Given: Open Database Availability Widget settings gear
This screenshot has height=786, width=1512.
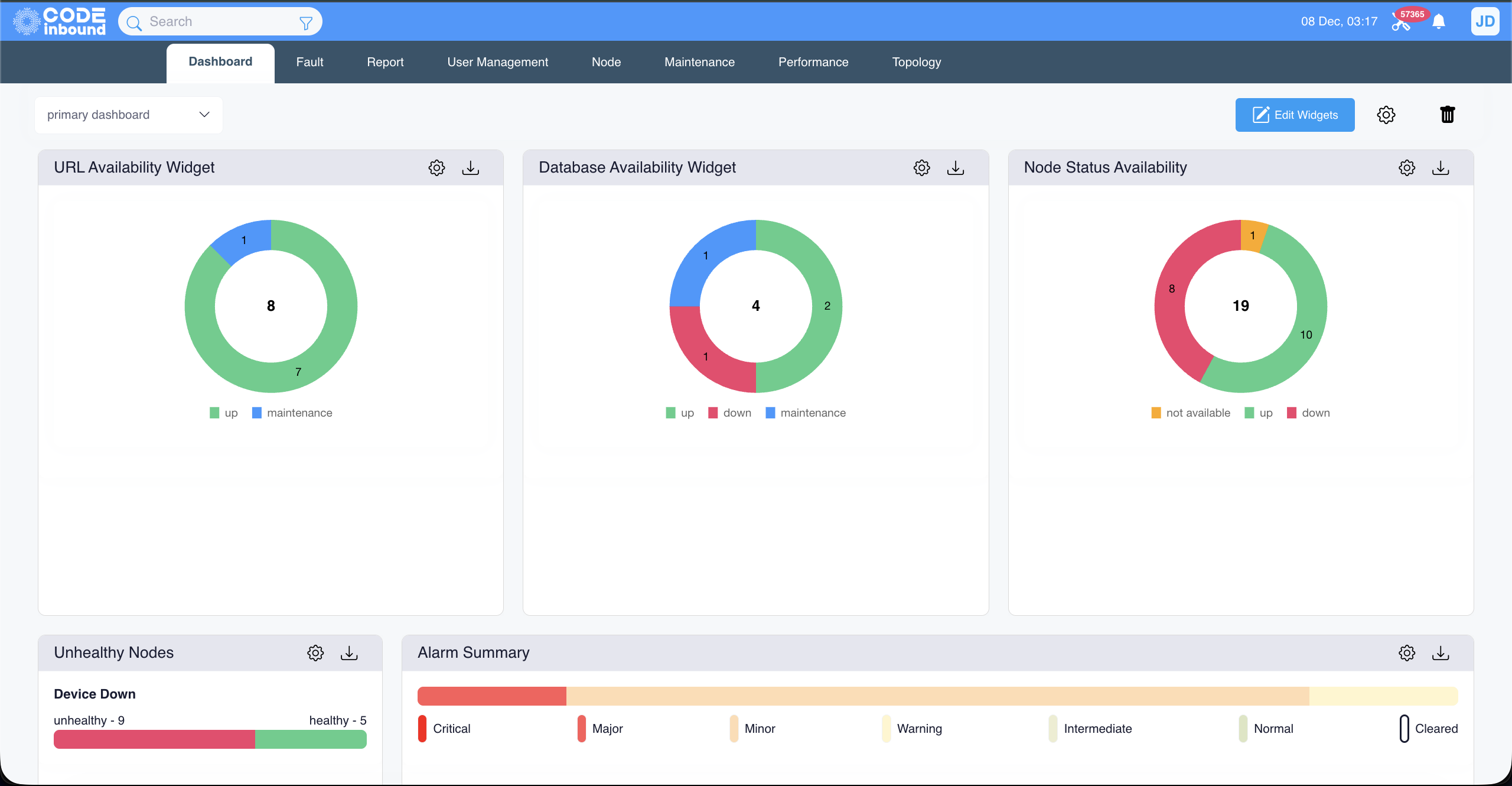Looking at the screenshot, I should tap(921, 168).
